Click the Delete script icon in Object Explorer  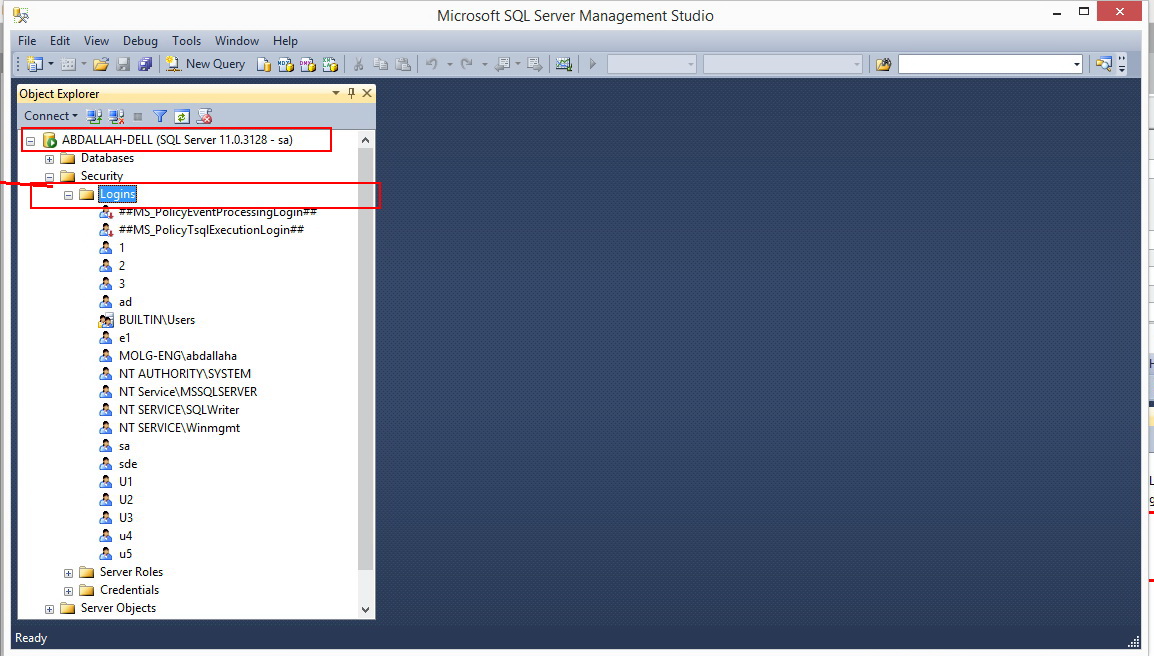click(205, 116)
